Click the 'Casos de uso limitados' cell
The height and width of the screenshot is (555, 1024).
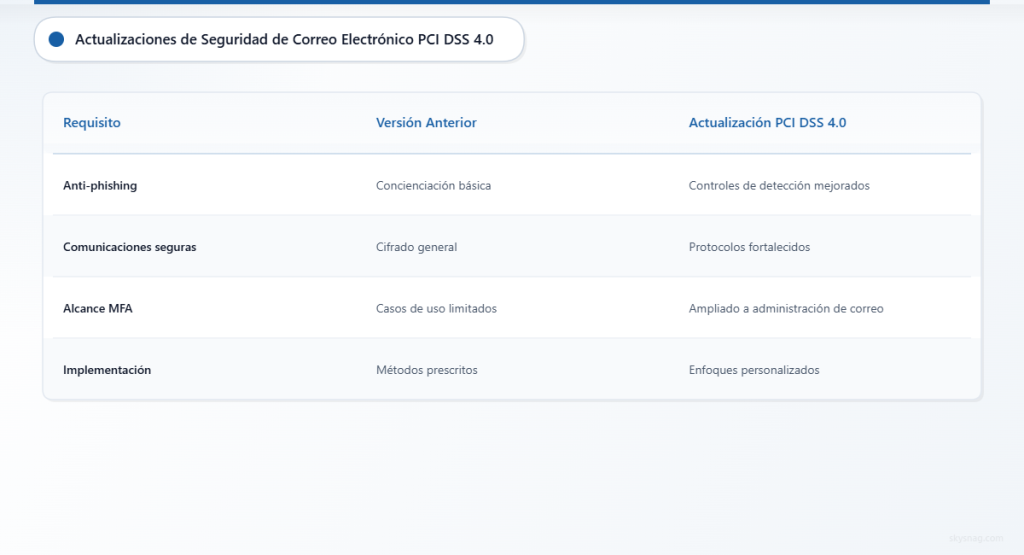pos(436,308)
